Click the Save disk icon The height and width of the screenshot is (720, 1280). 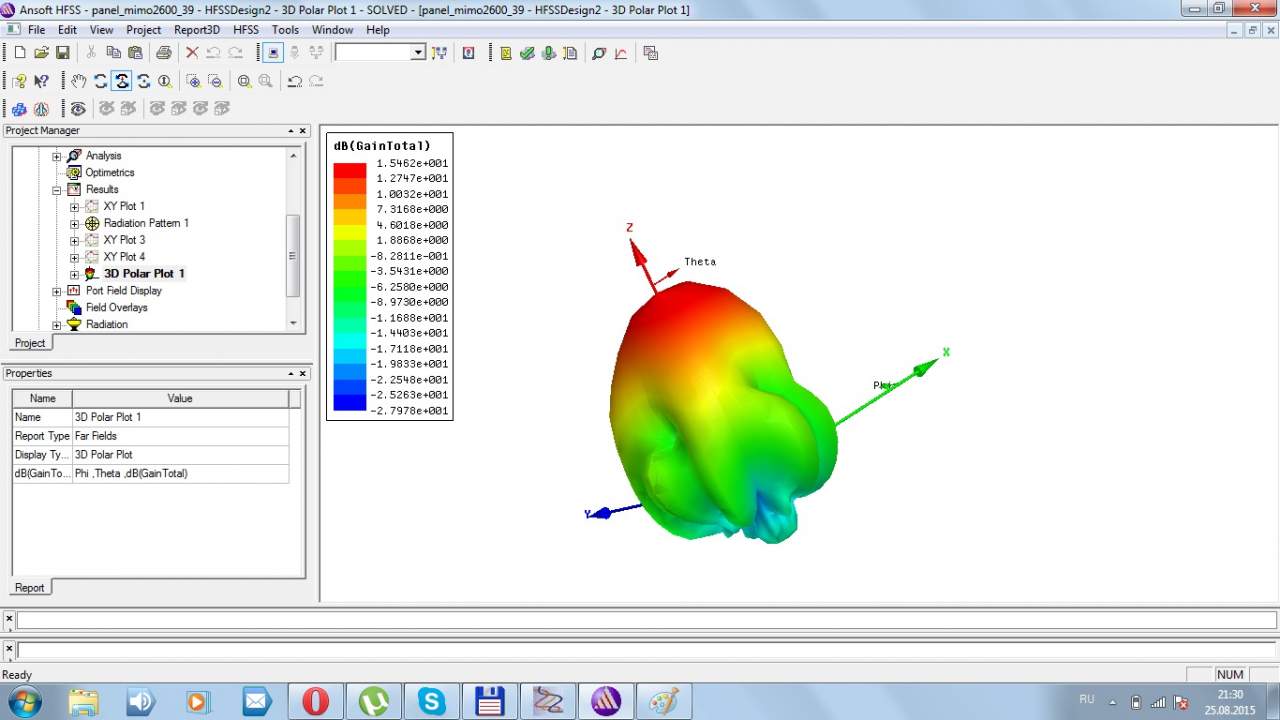pyautogui.click(x=62, y=53)
